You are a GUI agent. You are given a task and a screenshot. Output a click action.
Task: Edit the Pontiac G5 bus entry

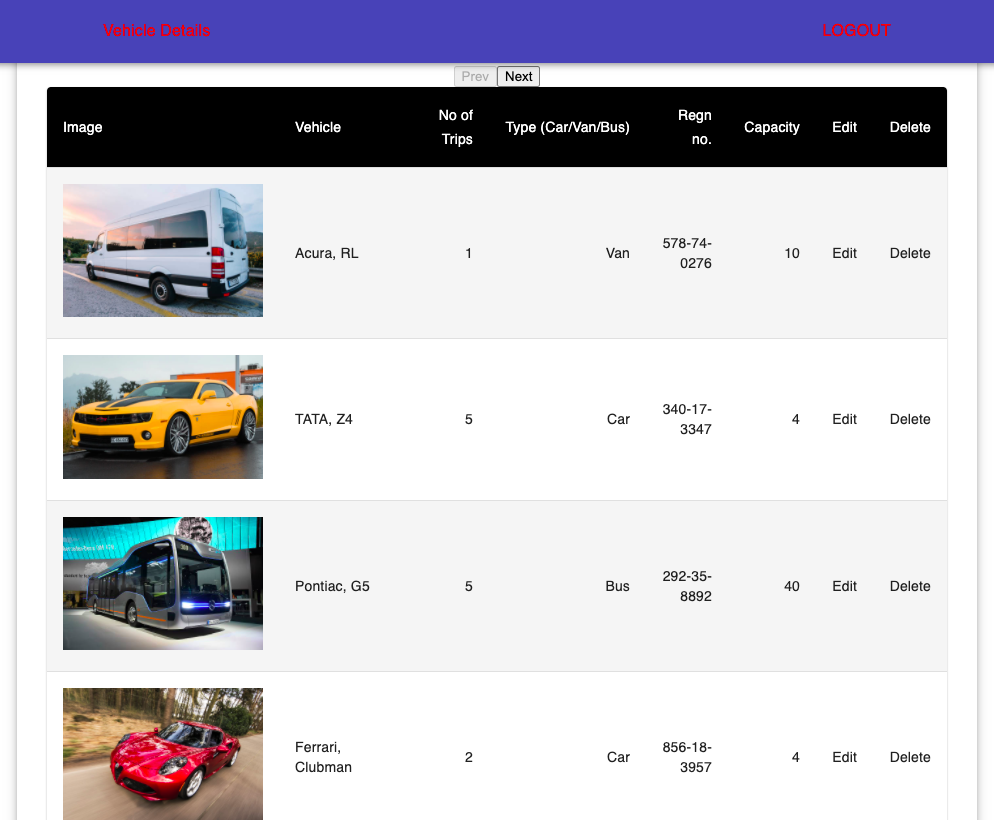pyautogui.click(x=844, y=586)
